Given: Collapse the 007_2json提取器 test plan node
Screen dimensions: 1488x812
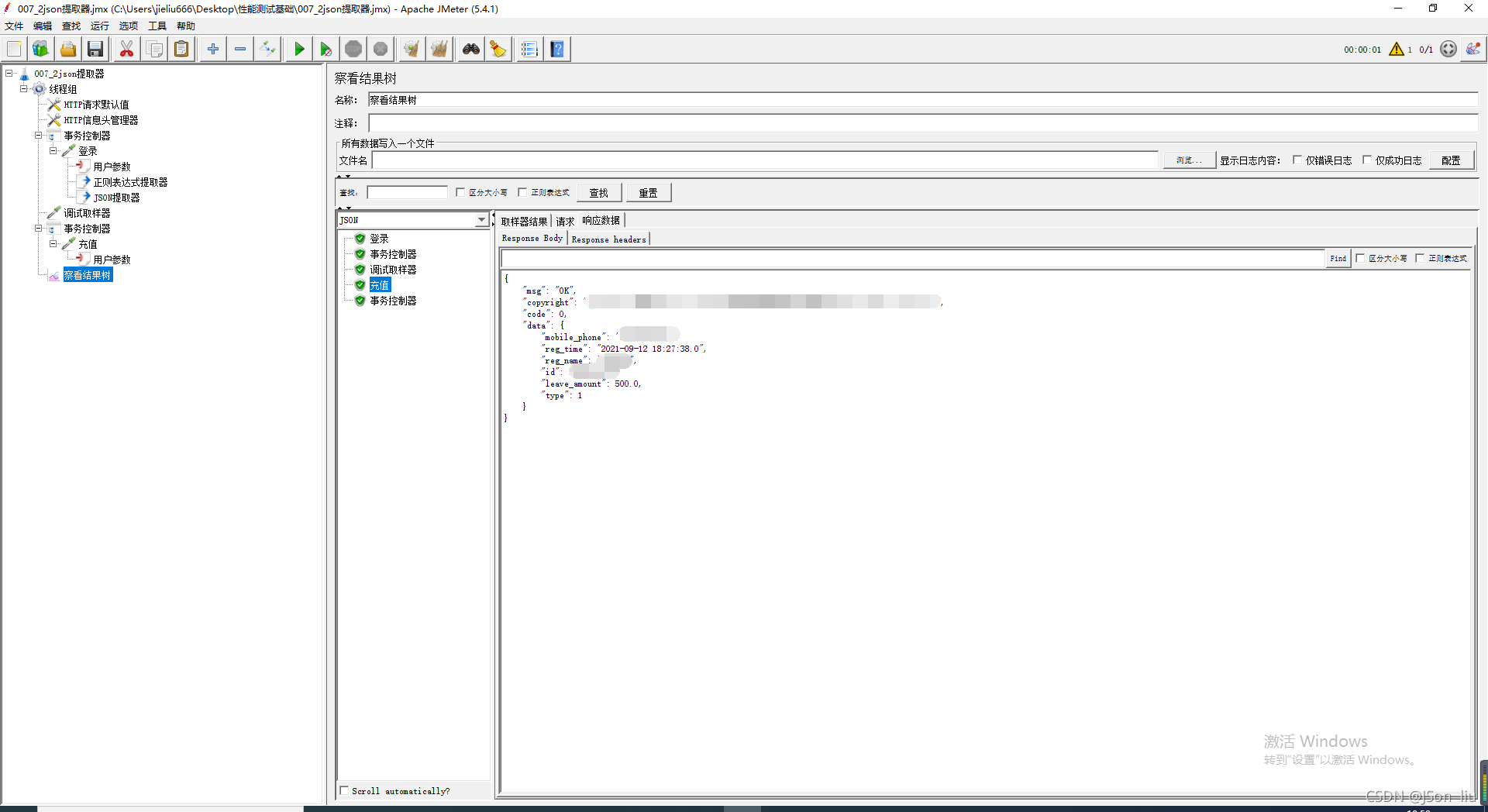Looking at the screenshot, I should click(9, 74).
